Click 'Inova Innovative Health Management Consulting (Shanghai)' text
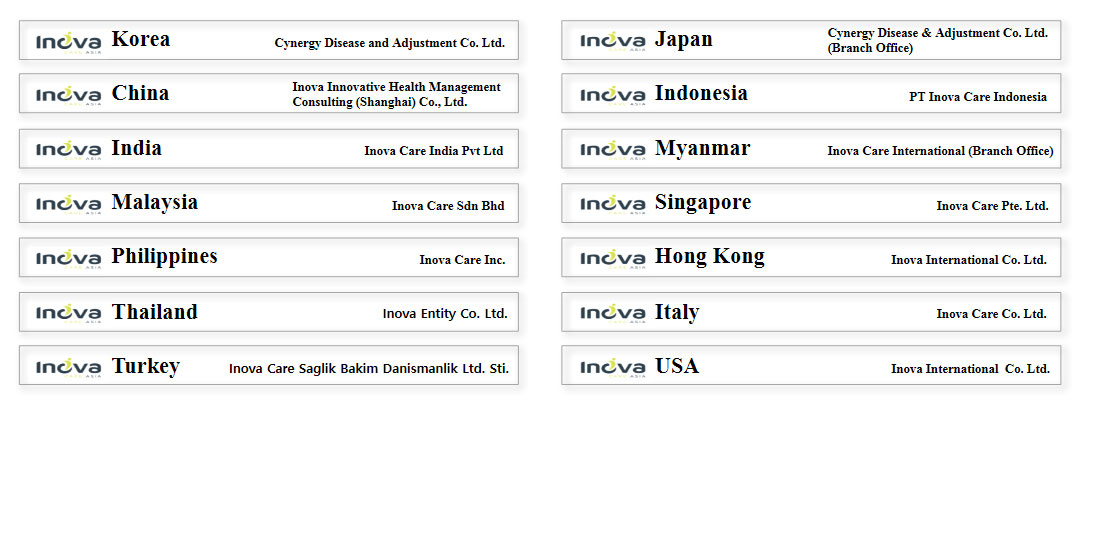The width and height of the screenshot is (1094, 537). click(x=396, y=95)
